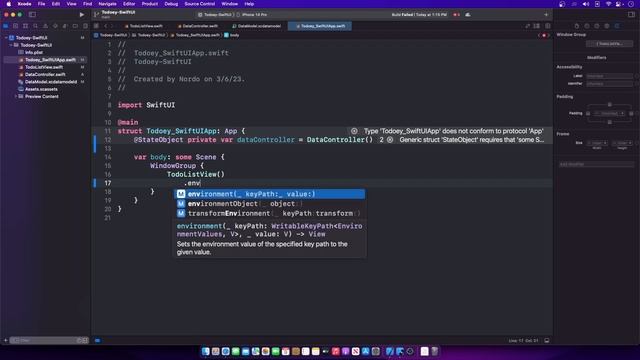Open the Quick Help inspector tab icon
Image resolution: width=640 pixels, height=360 pixels.
(x=596, y=26)
